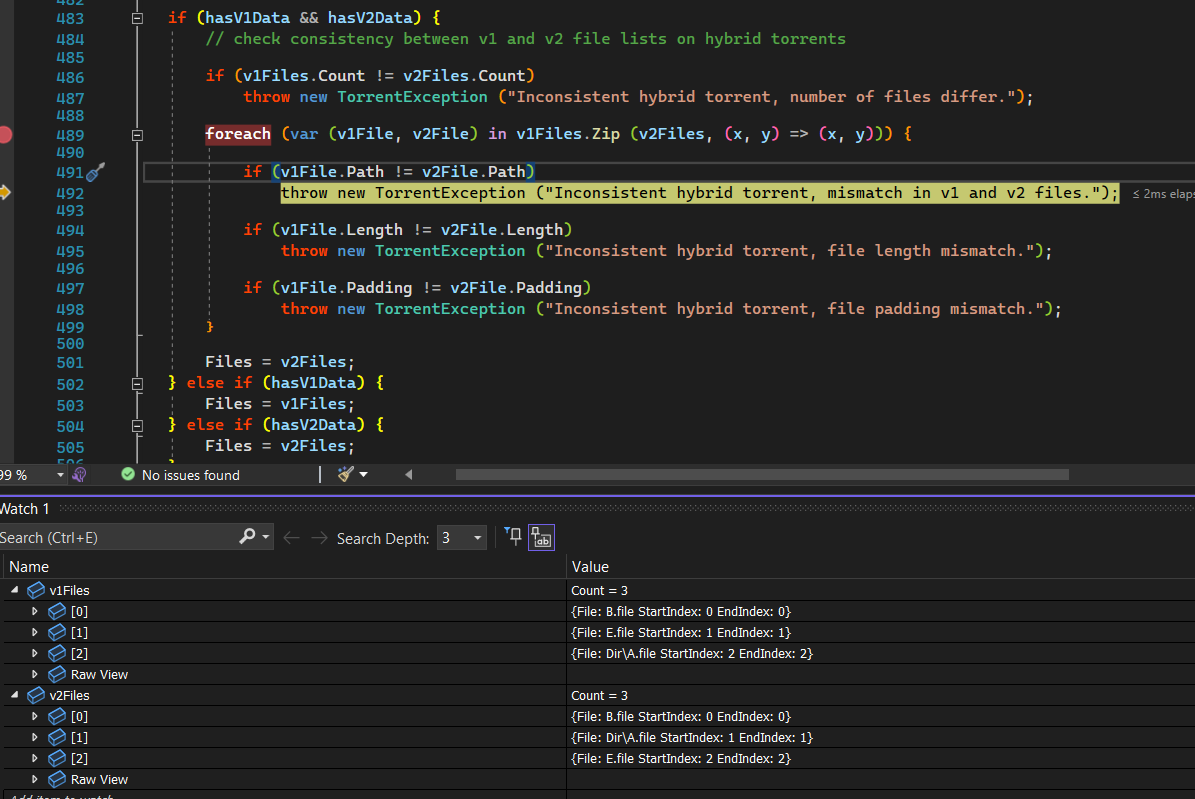The image size is (1195, 799).
Task: Click the Value column header
Action: click(x=590, y=566)
